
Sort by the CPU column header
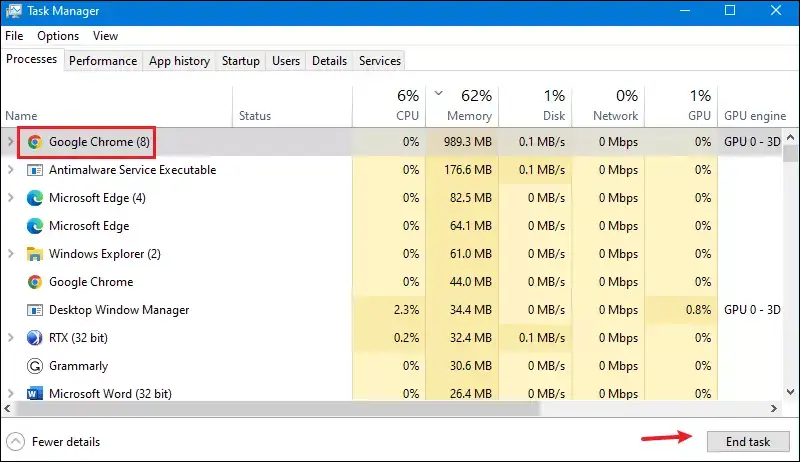tap(389, 107)
